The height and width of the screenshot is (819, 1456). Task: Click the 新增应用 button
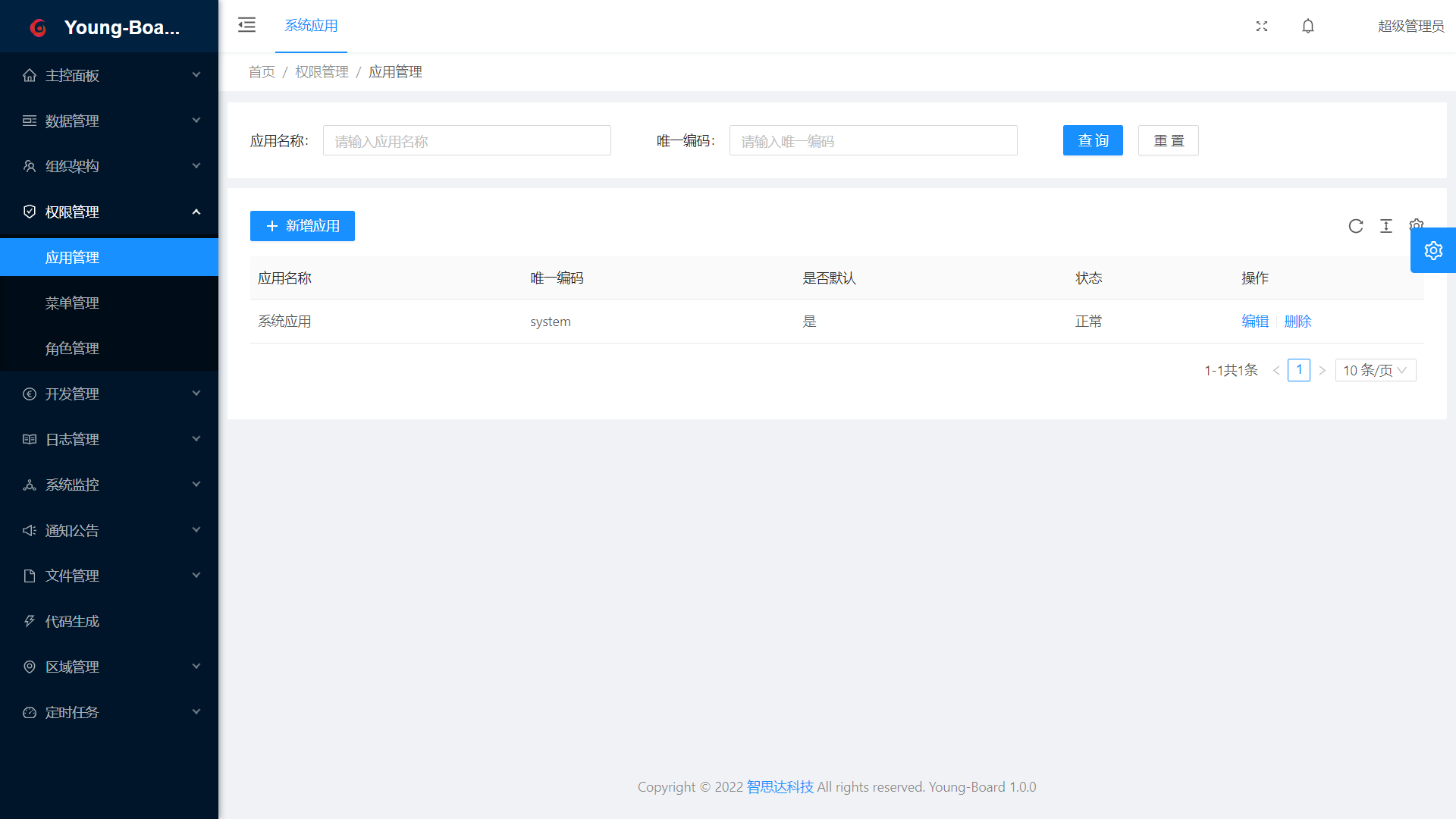[302, 226]
